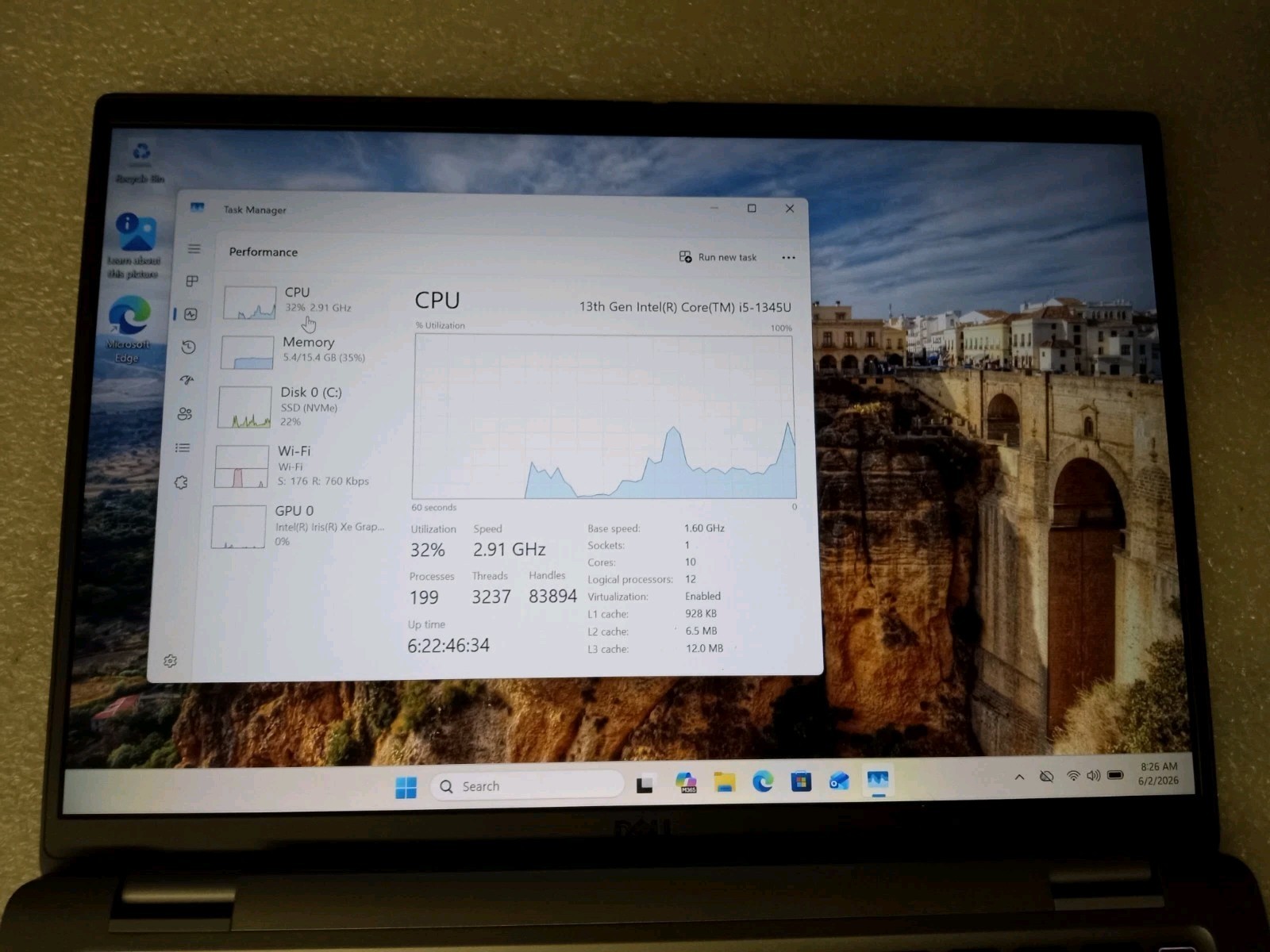Screen dimensions: 1270x952
Task: Open the Windows Start menu
Action: [406, 787]
